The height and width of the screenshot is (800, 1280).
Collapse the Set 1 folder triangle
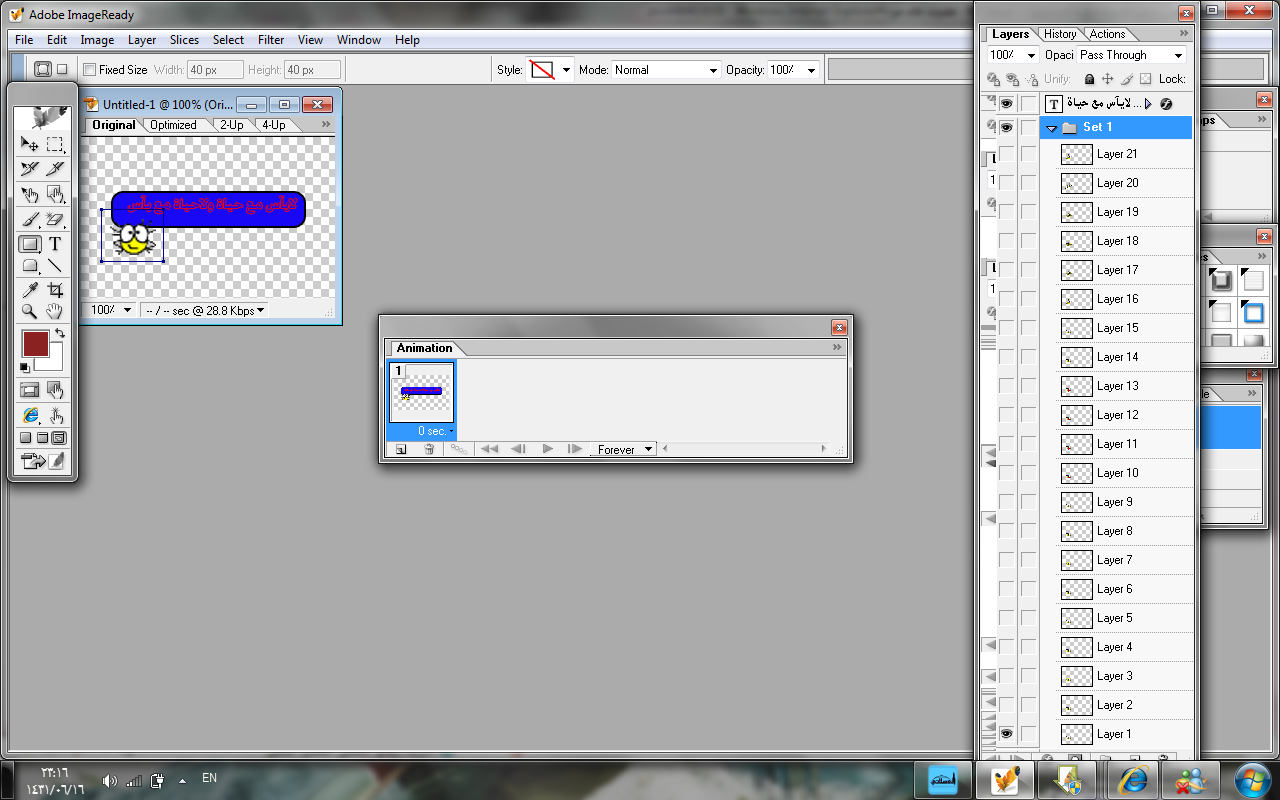tap(1052, 128)
